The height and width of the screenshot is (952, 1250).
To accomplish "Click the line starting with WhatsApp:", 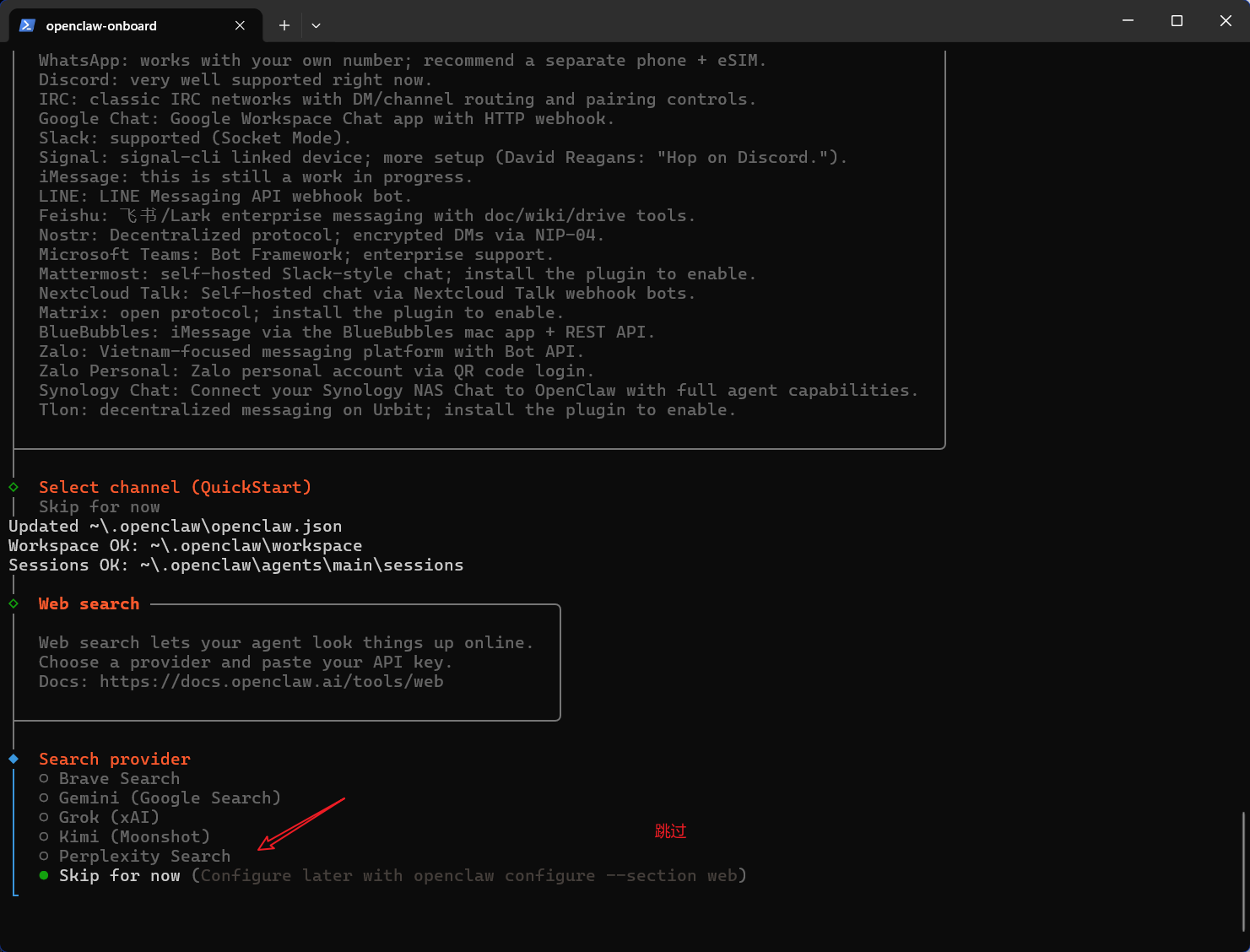I will pos(403,60).
